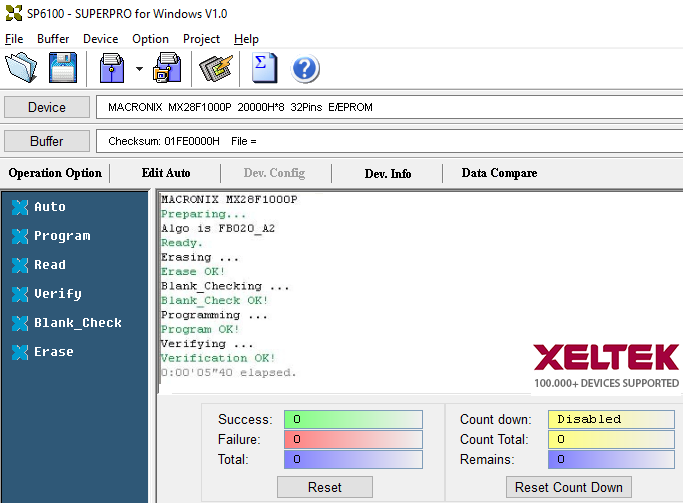Click the save floppy disk icon
Viewport: 684px width, 503px height.
(63, 69)
